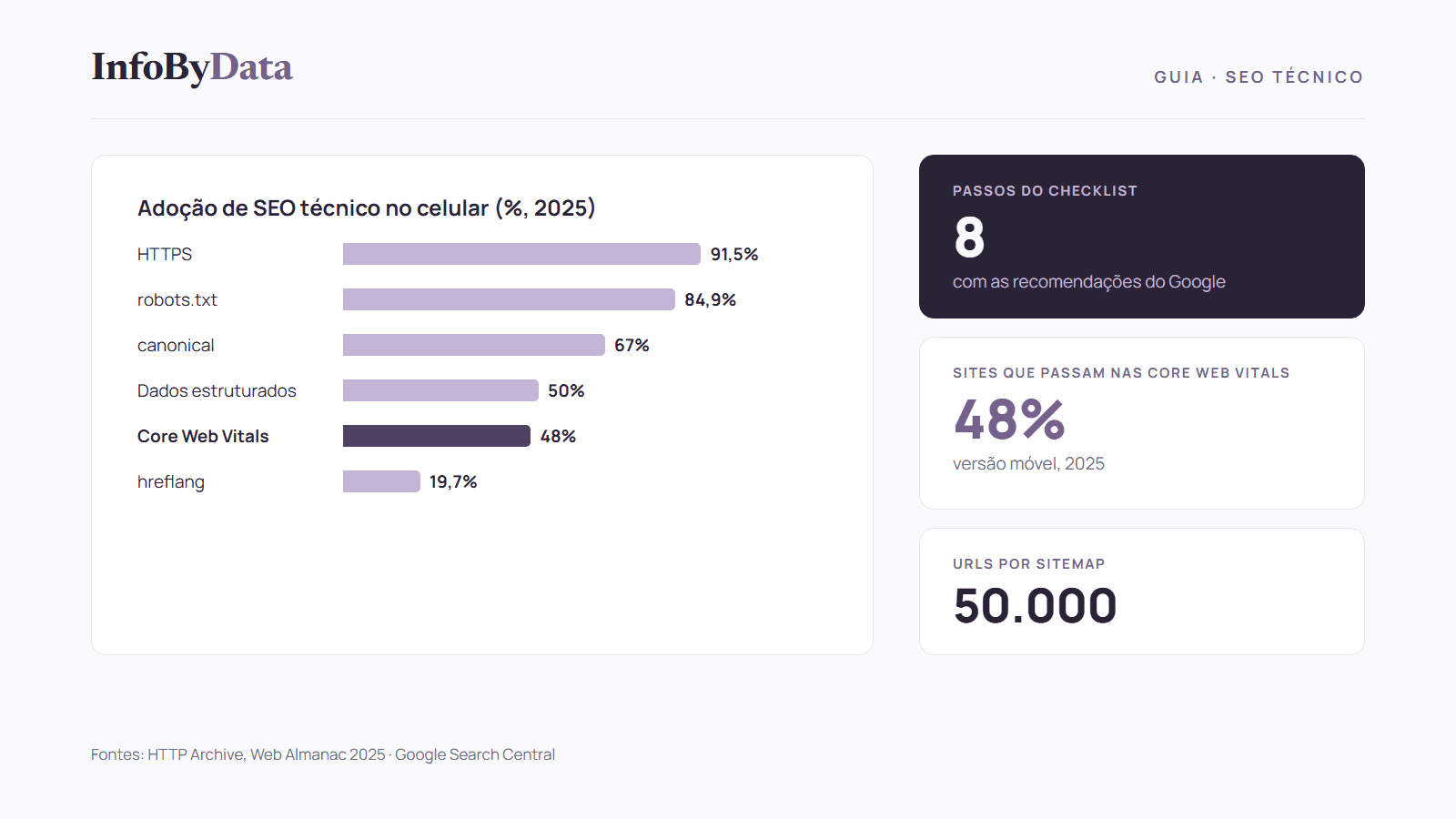The height and width of the screenshot is (819, 1456).
Task: Select the robots.txt bar
Action: coord(509,299)
